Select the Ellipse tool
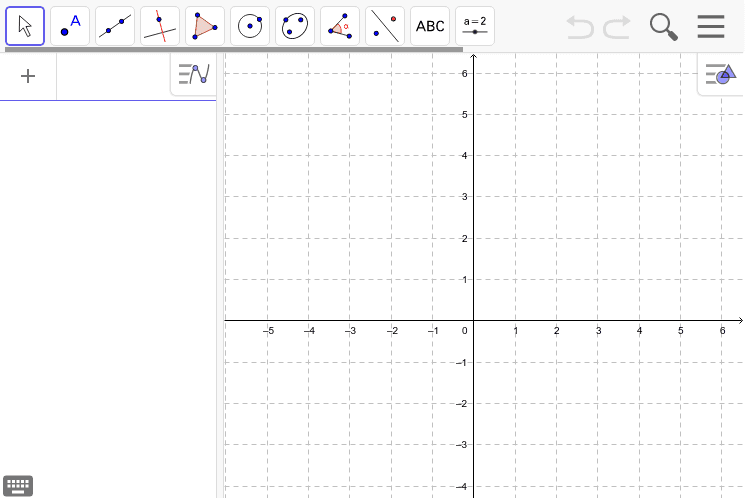Viewport: 745px width, 500px height. click(x=295, y=26)
